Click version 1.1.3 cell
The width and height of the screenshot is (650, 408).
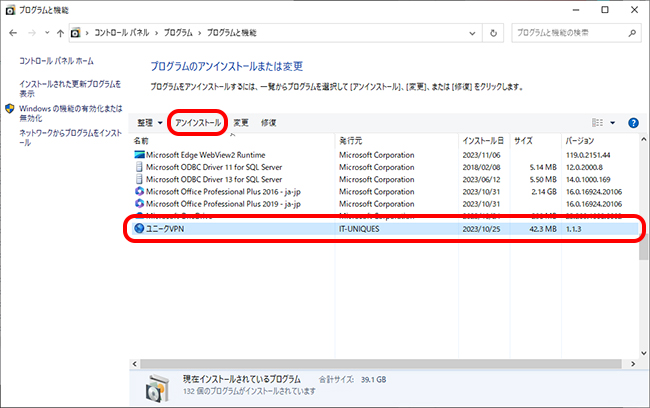click(x=574, y=229)
